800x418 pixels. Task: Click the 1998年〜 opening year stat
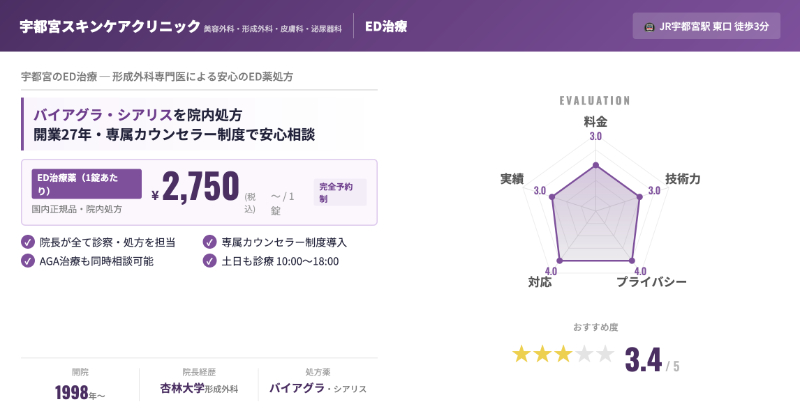click(x=80, y=393)
